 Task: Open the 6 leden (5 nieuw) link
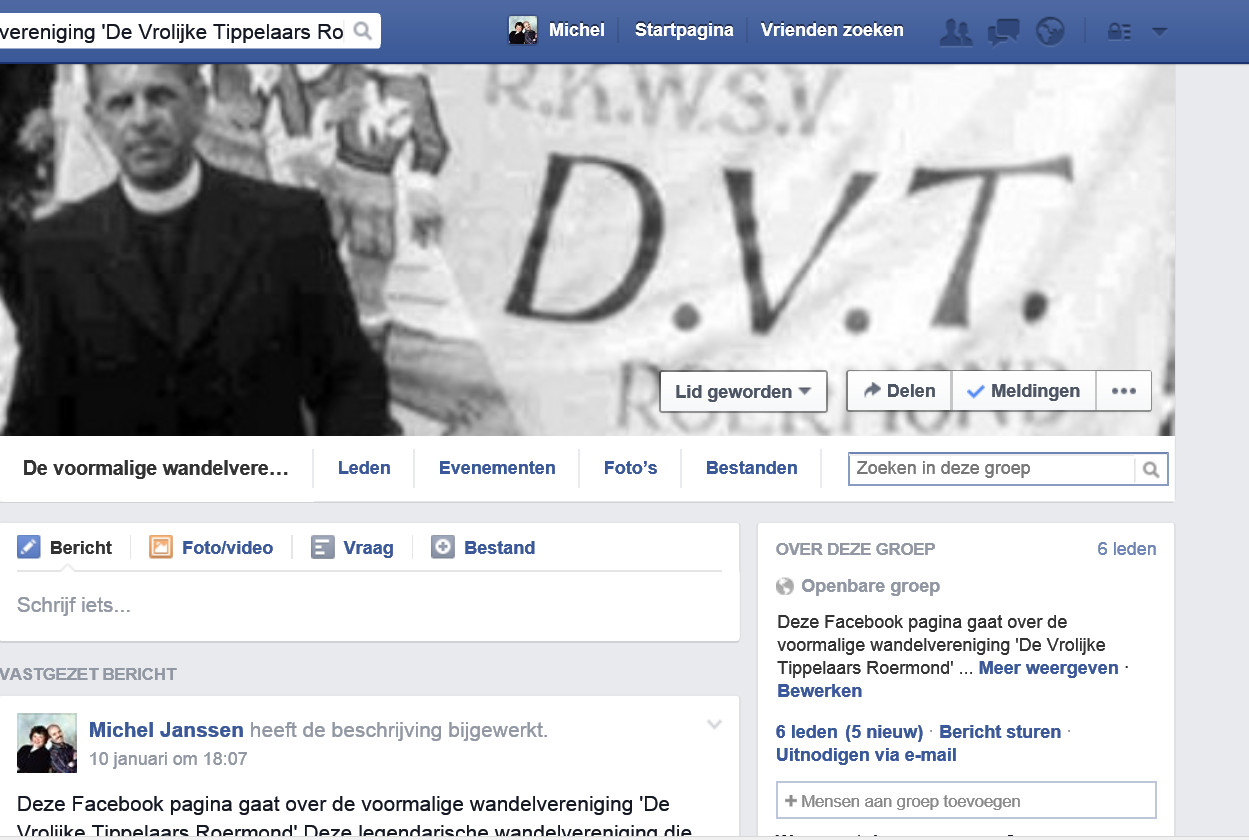[849, 732]
